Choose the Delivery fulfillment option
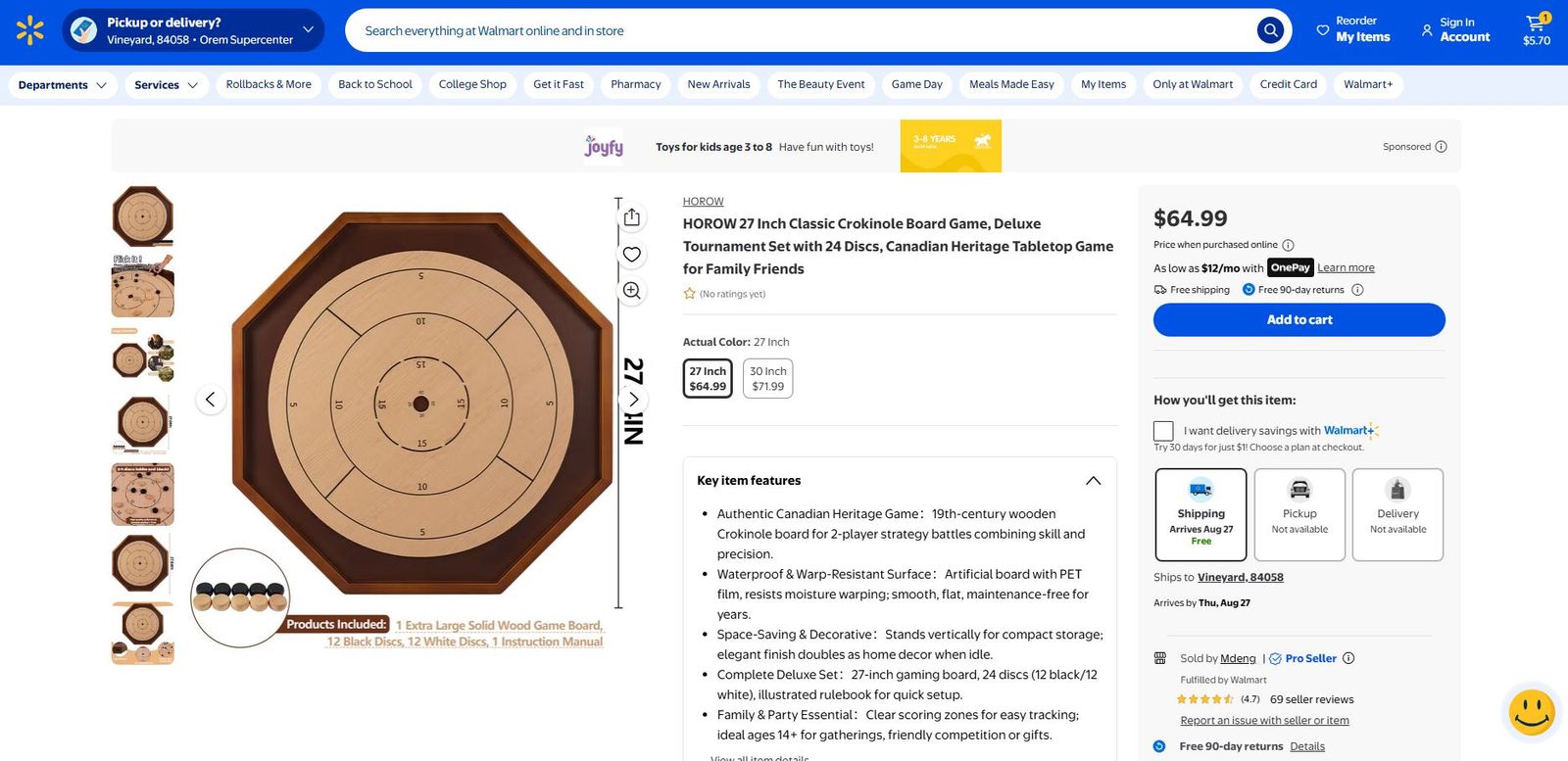 coord(1398,515)
